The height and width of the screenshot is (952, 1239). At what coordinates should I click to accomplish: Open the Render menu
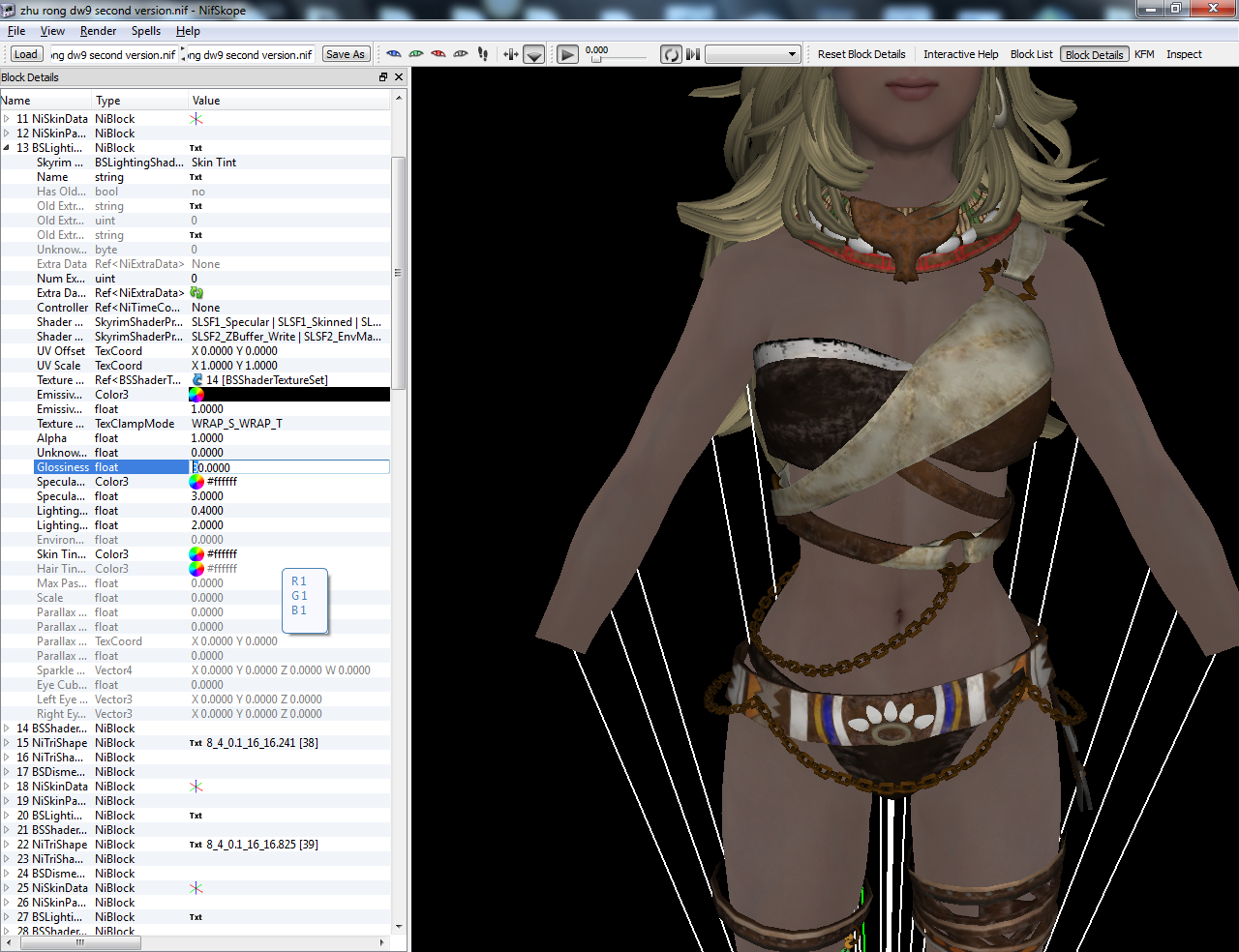(x=98, y=31)
